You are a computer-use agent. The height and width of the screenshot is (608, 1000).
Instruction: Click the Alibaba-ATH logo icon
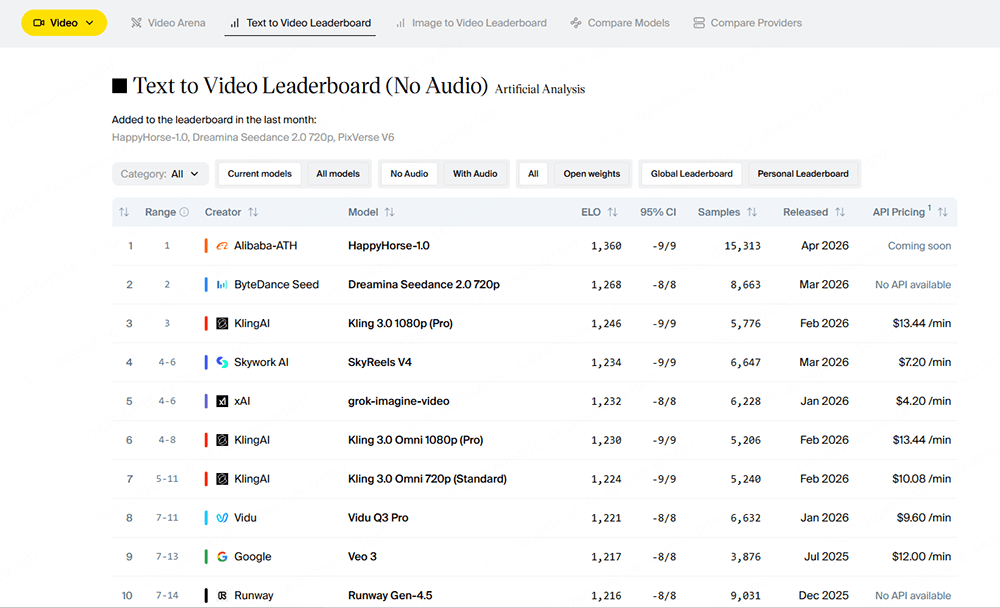(222, 246)
